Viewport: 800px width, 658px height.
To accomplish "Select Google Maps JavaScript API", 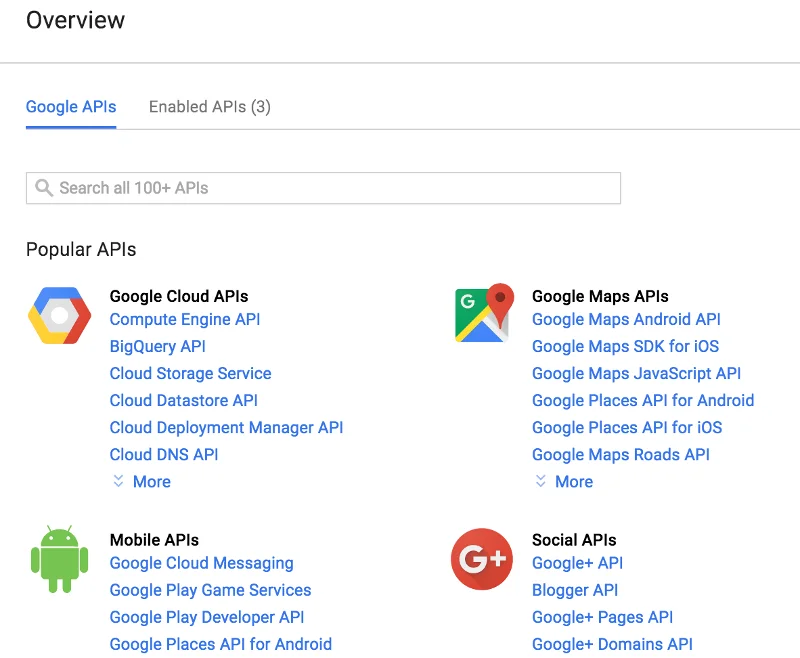I will coord(637,373).
